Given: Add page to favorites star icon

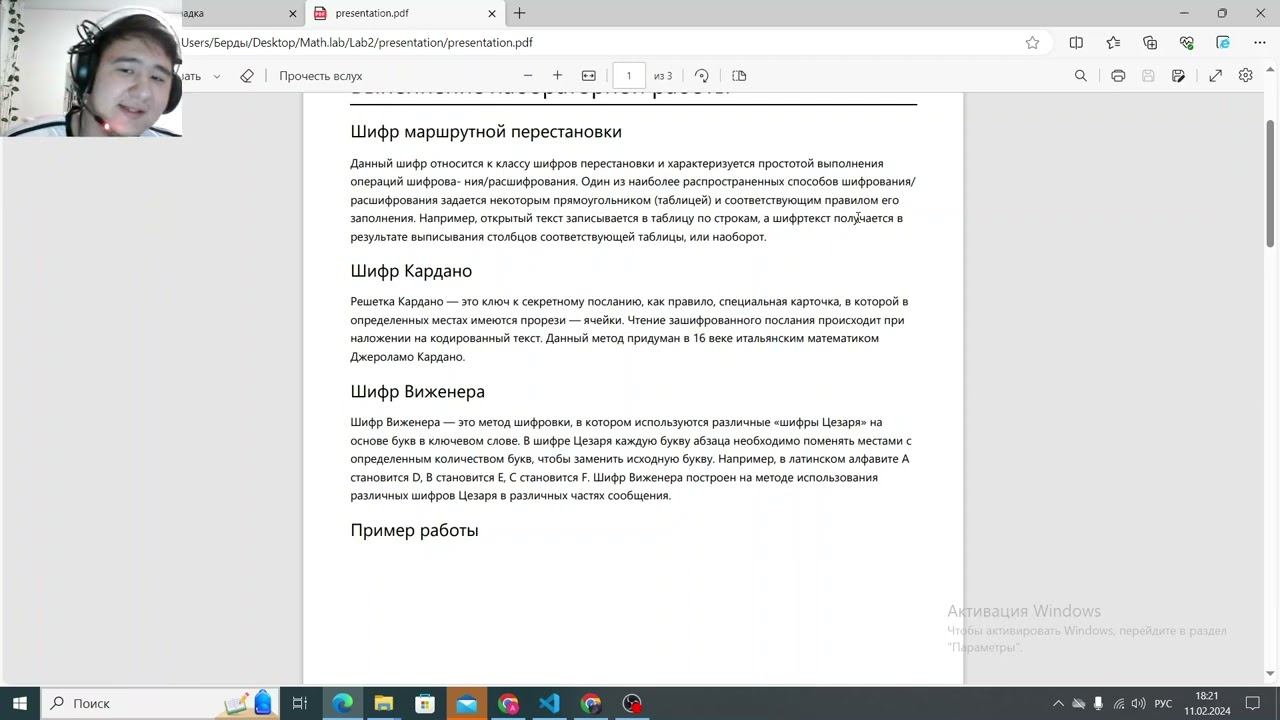Looking at the screenshot, I should 1032,43.
